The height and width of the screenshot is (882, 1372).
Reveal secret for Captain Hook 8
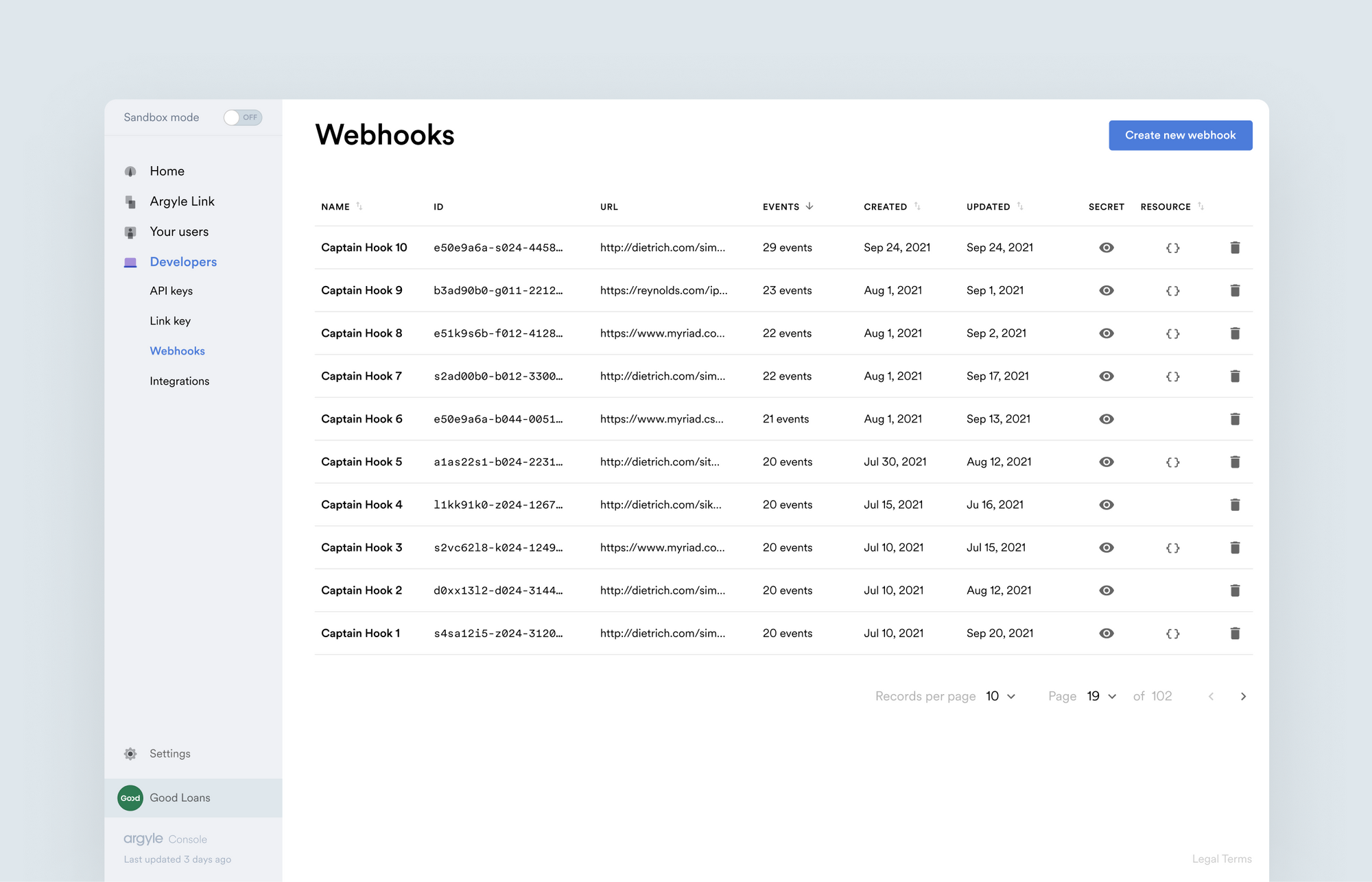pos(1106,333)
